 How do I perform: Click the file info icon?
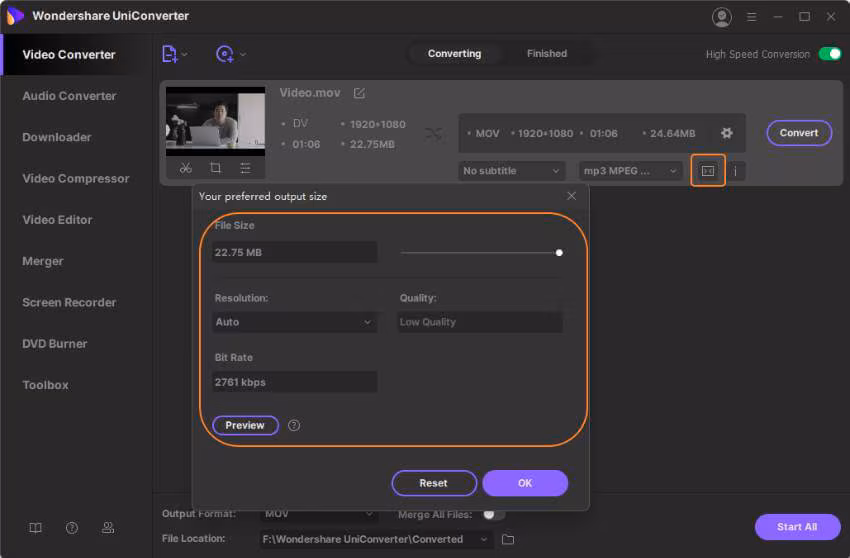click(x=735, y=171)
